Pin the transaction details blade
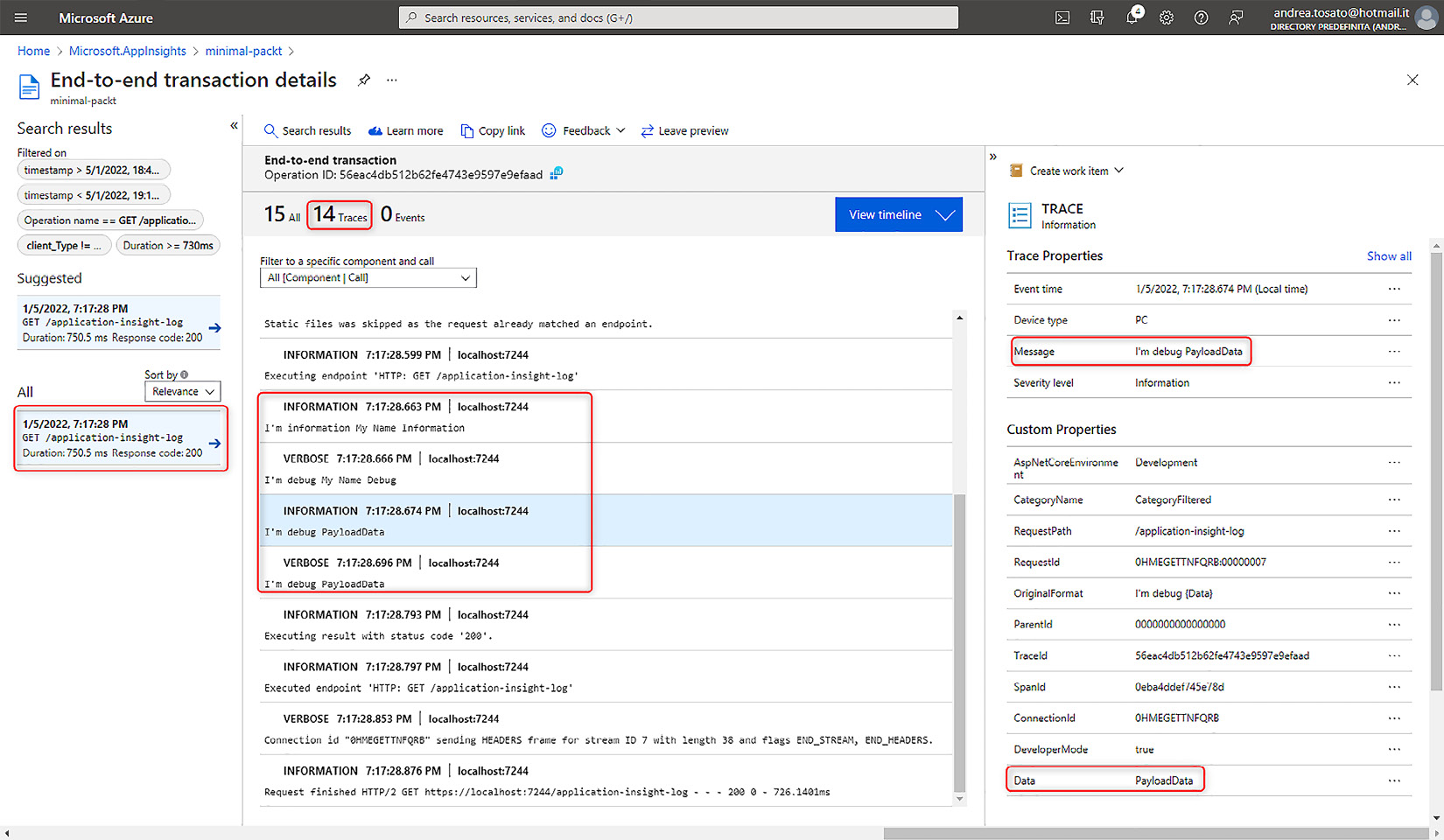 coord(364,80)
